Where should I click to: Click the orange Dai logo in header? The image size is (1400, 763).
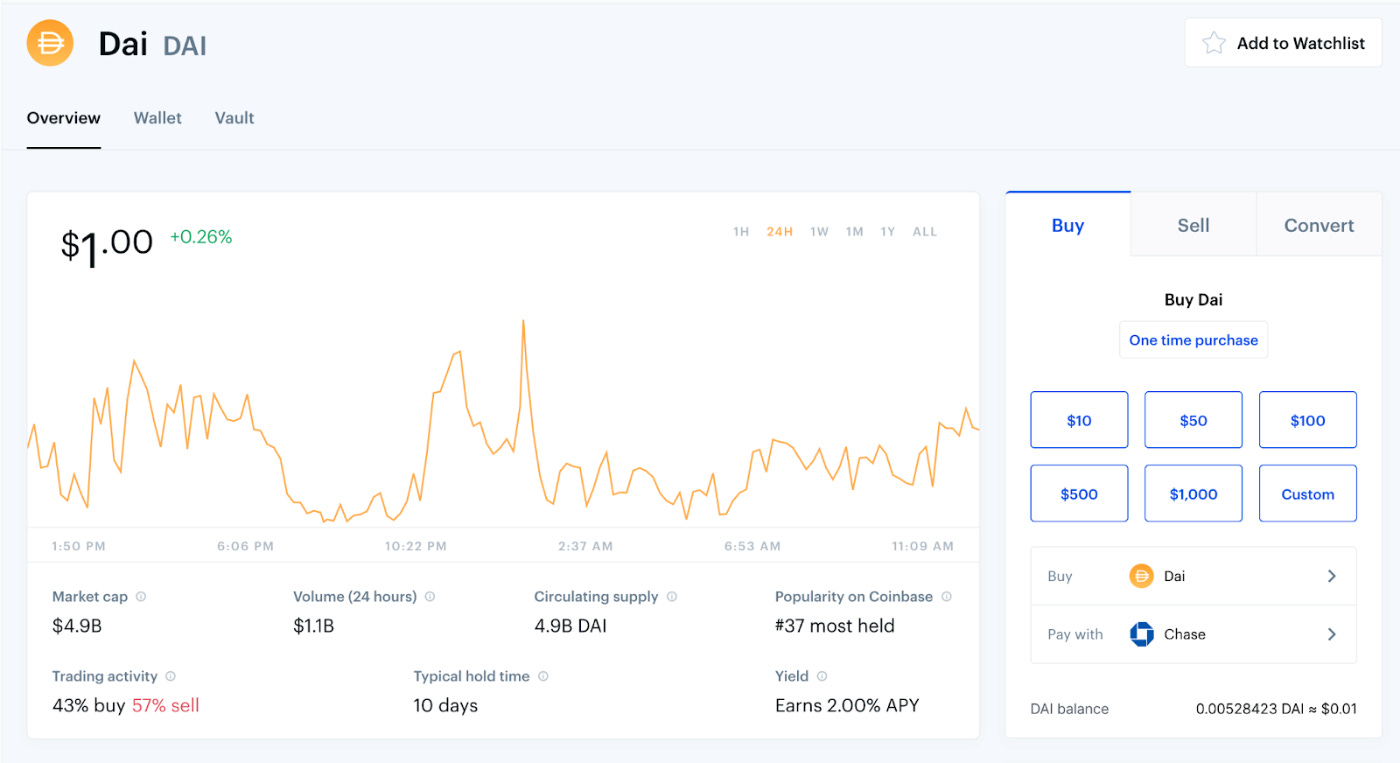pyautogui.click(x=50, y=43)
